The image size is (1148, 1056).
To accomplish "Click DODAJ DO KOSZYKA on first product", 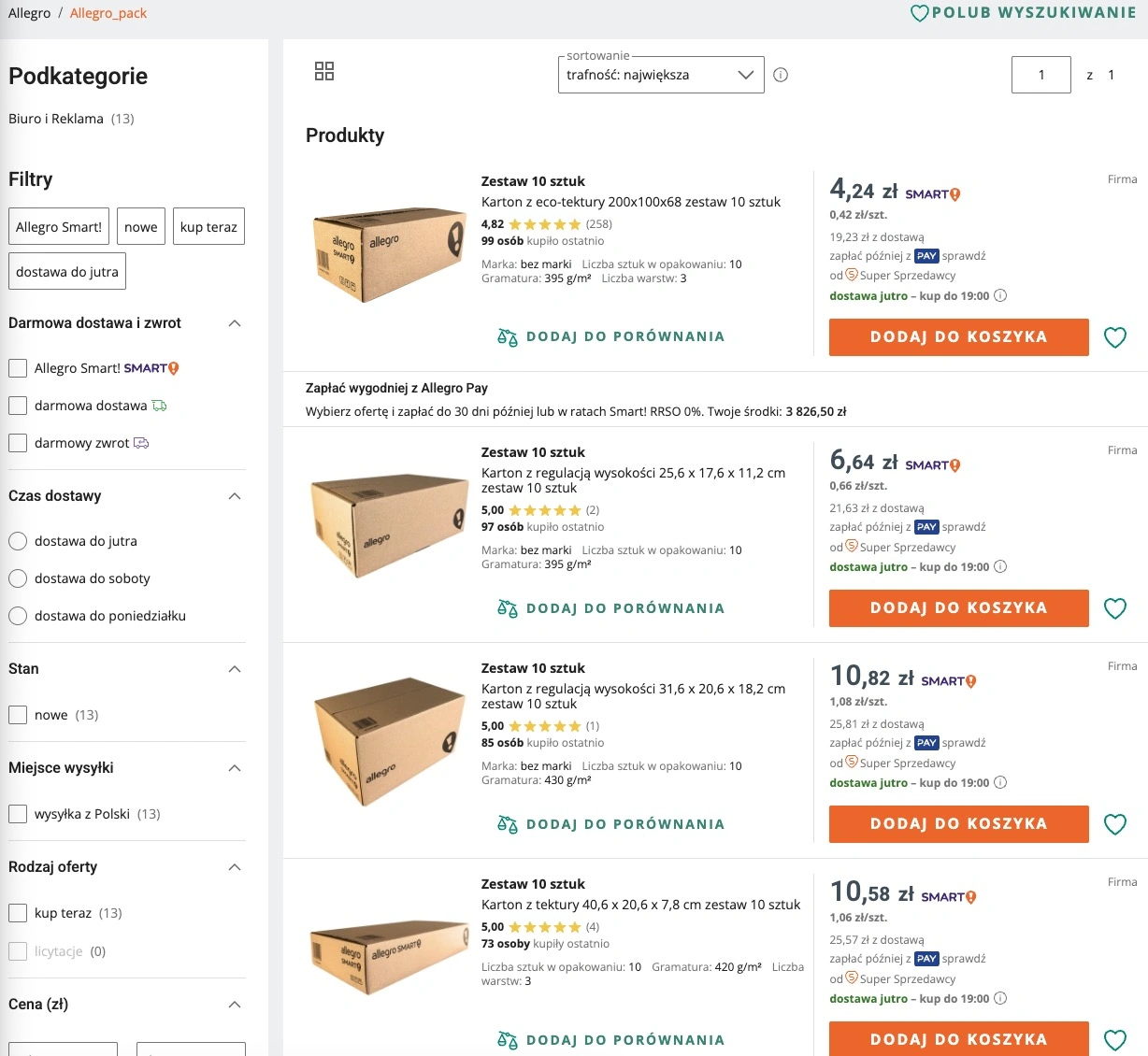I will pos(958,337).
